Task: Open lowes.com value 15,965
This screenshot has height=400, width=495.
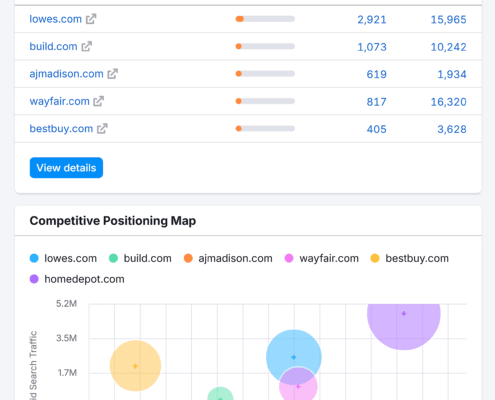Action: (448, 20)
